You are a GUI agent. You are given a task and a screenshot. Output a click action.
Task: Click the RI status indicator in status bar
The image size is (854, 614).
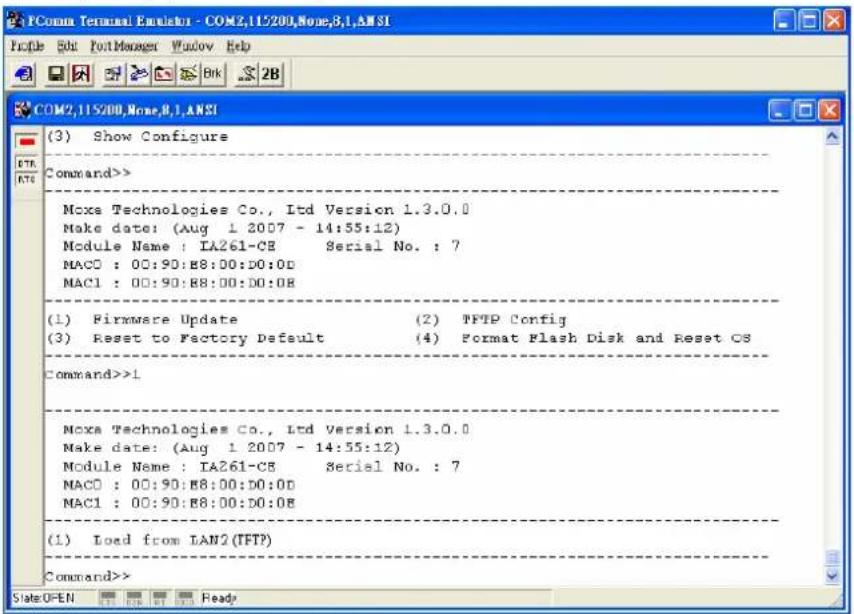(160, 598)
